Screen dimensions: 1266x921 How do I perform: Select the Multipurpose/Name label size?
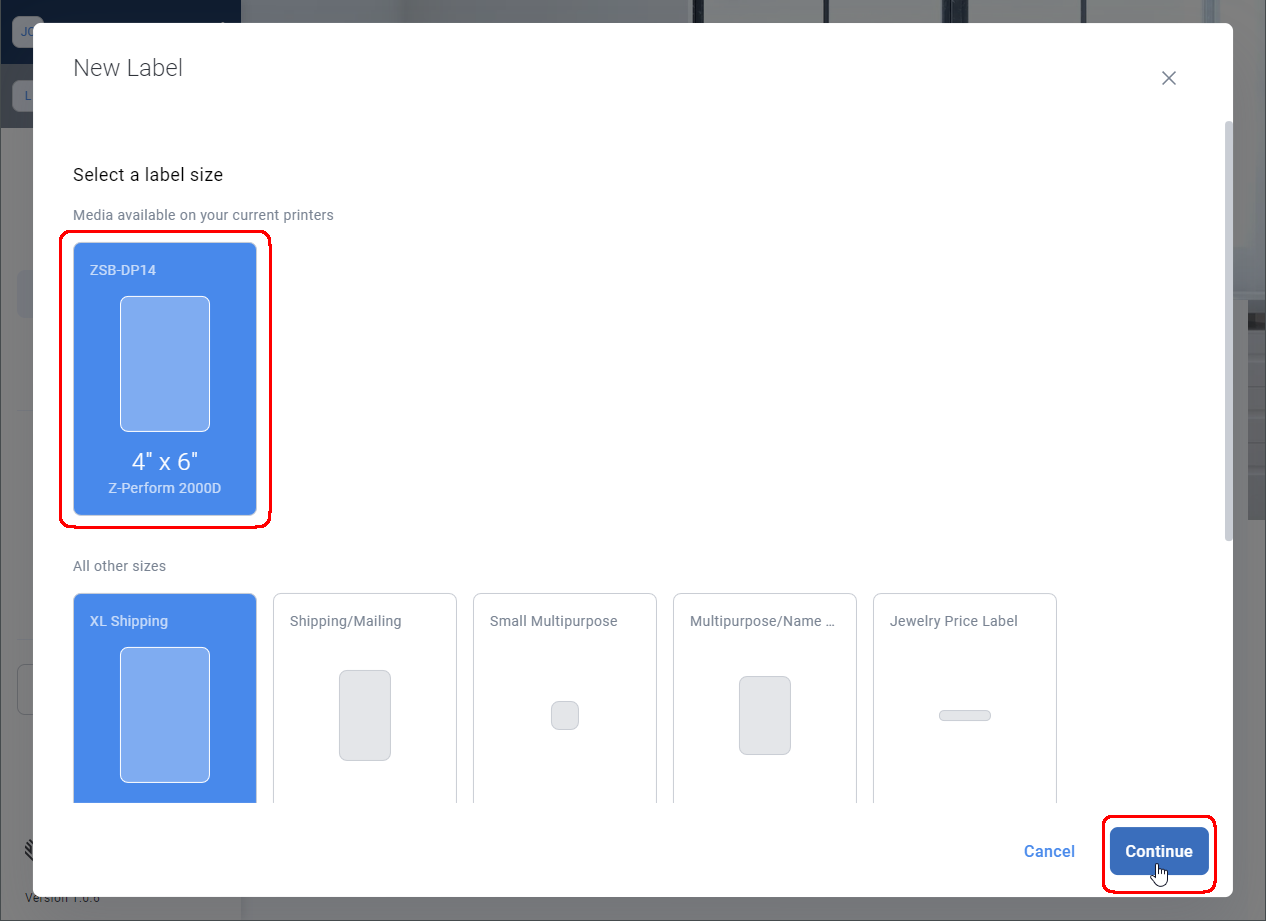point(764,700)
